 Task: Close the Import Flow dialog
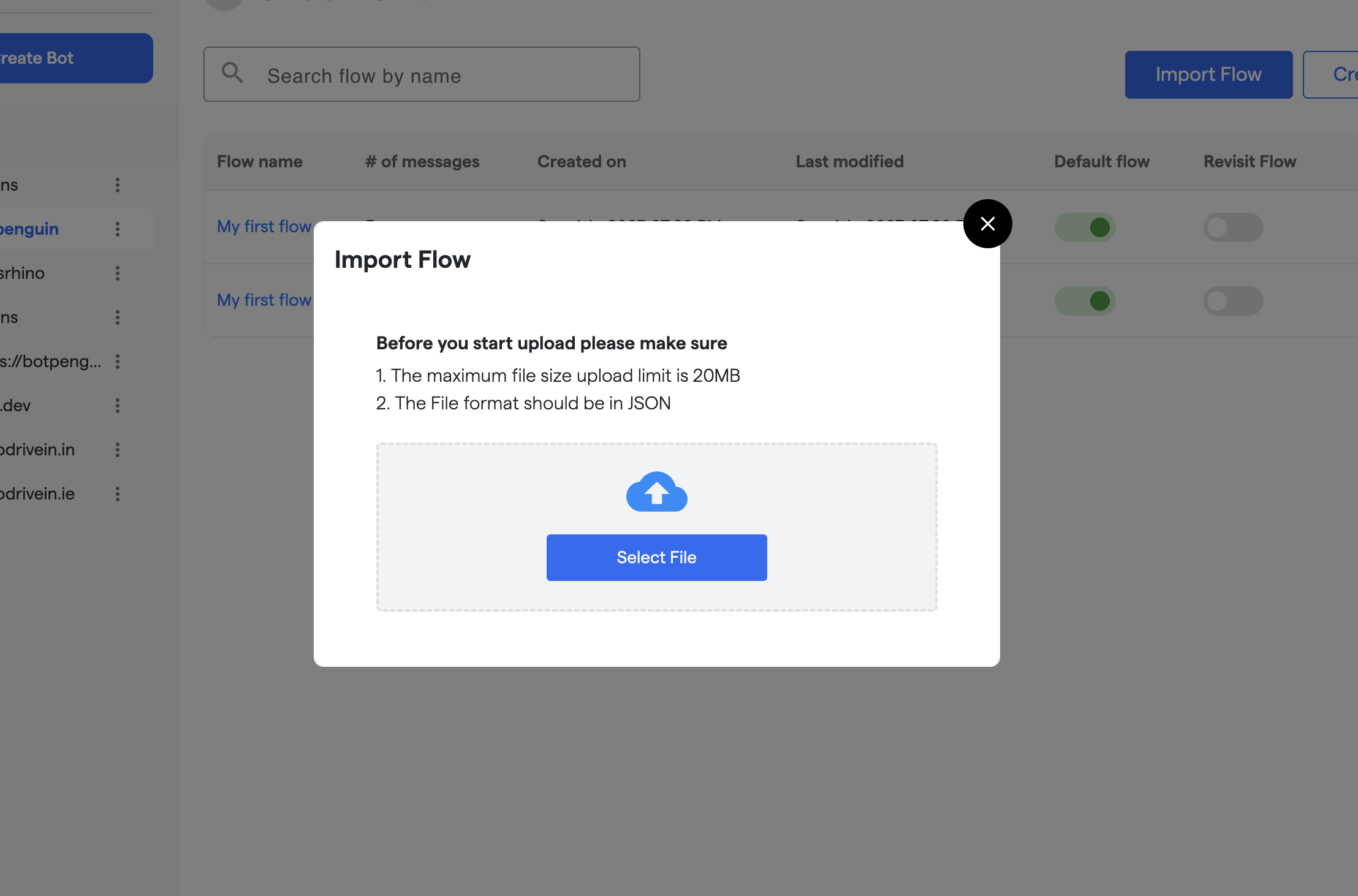[x=987, y=224]
